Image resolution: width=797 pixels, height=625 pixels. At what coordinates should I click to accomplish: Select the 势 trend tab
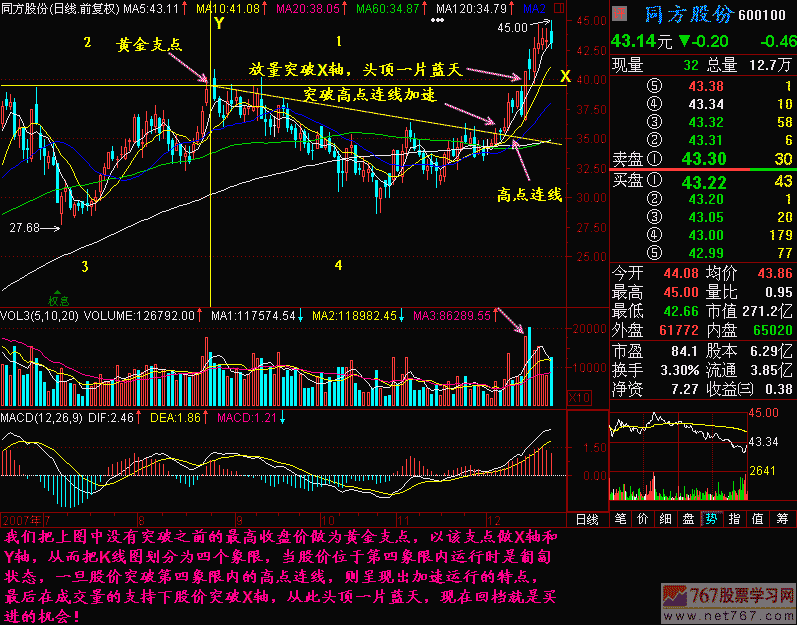tap(710, 519)
